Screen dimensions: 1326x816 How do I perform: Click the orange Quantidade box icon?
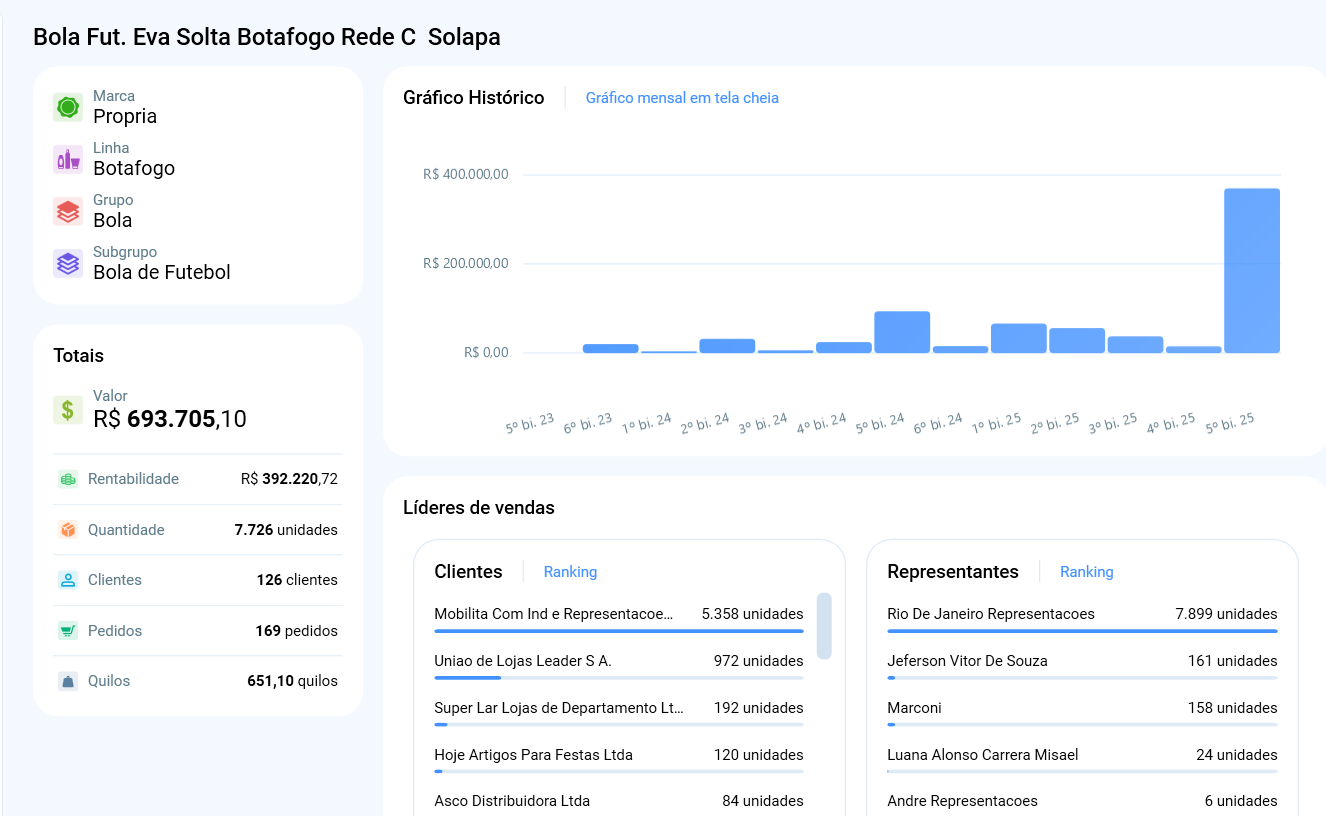click(68, 530)
